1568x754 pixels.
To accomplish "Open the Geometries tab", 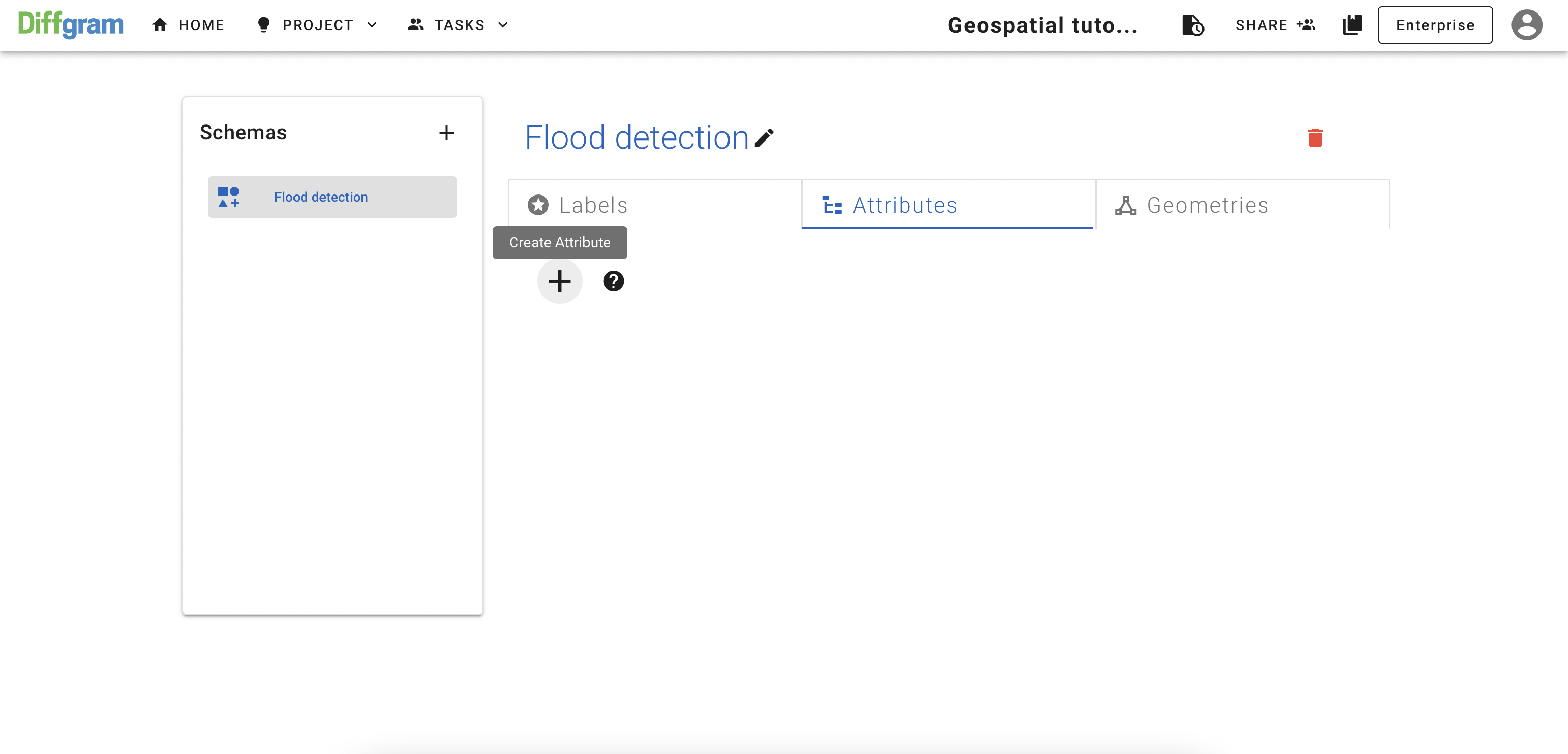I will [1242, 205].
